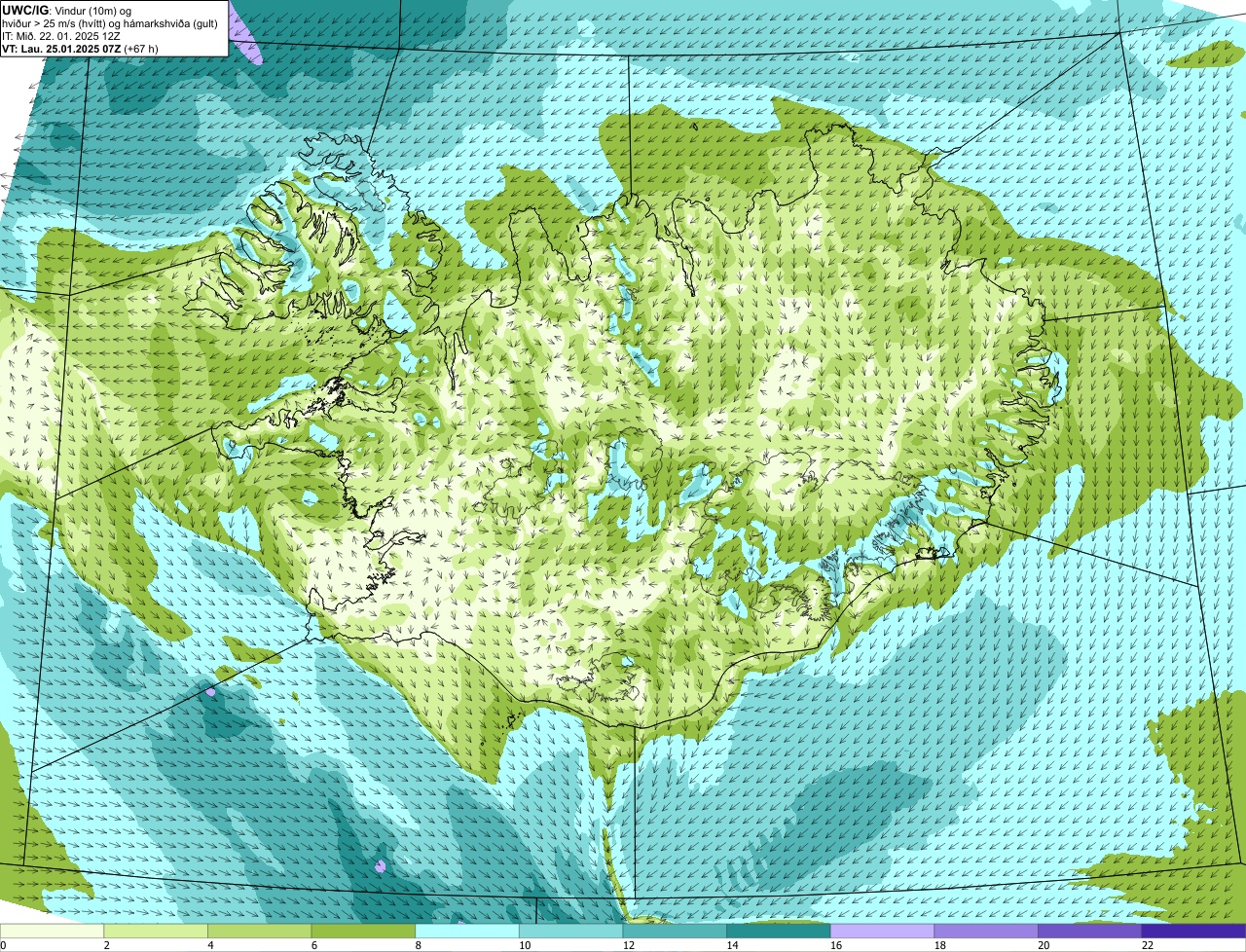This screenshot has width=1246, height=952.
Task: Click the '0' scale label
Action: click(3, 945)
